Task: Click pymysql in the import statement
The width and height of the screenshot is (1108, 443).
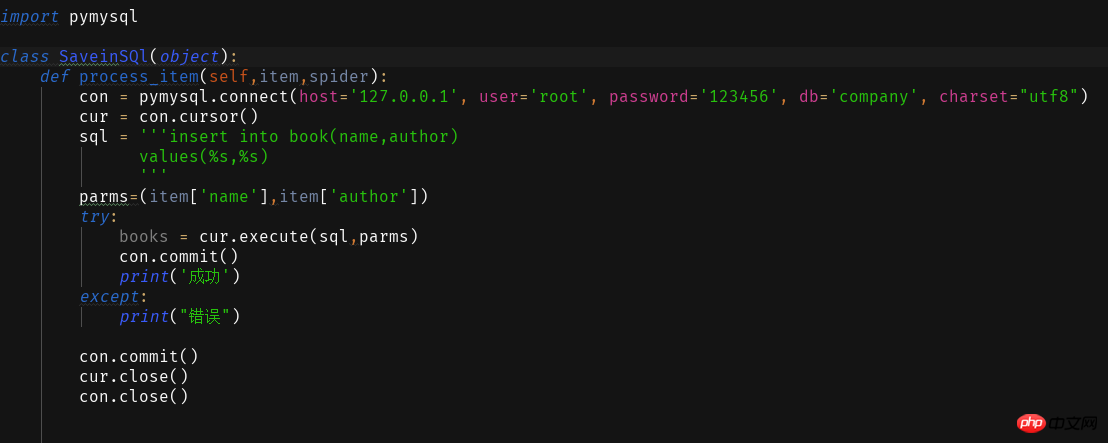Action: (104, 16)
